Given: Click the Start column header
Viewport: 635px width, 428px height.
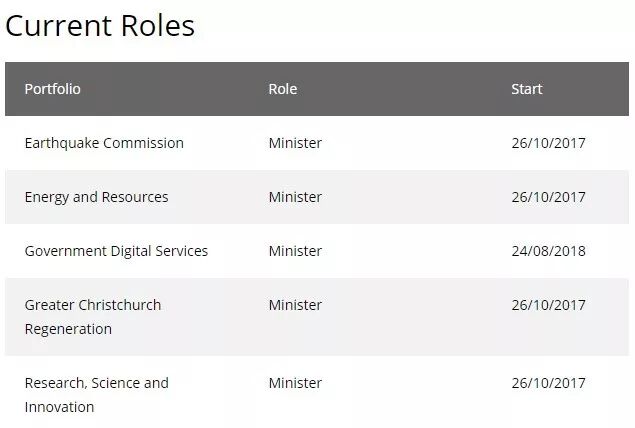Looking at the screenshot, I should 527,89.
